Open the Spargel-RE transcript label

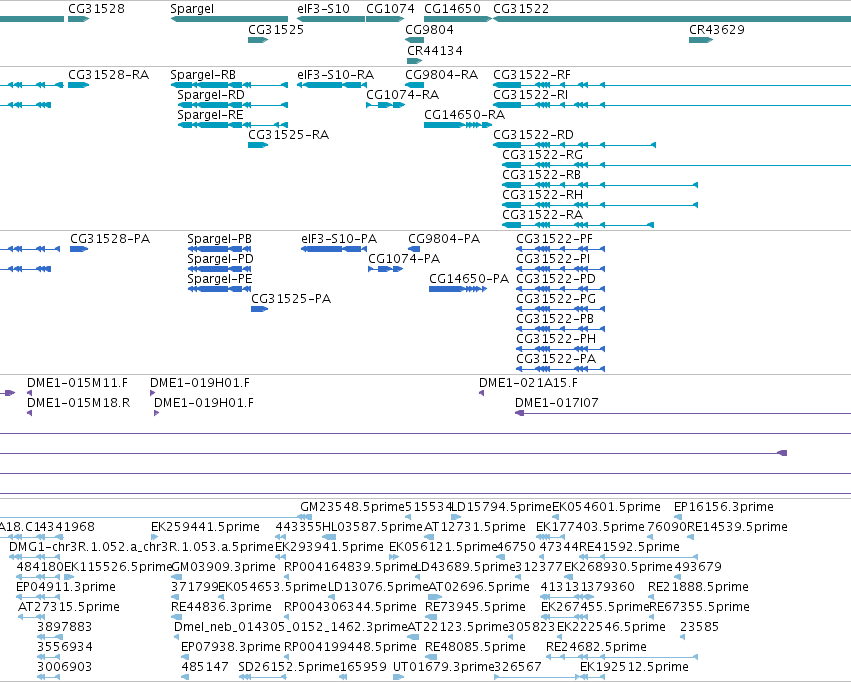(210, 115)
